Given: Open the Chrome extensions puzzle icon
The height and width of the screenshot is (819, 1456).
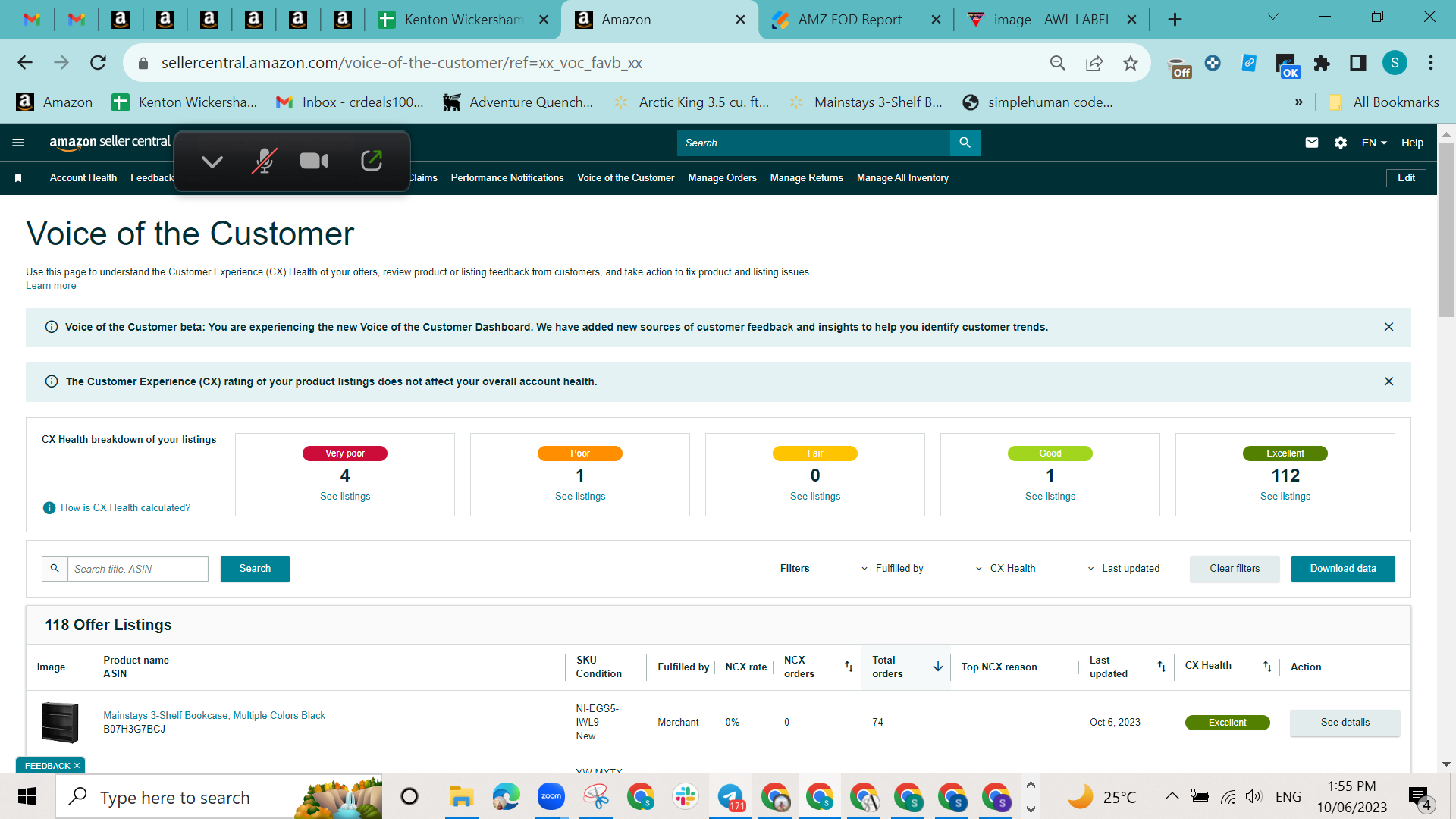Looking at the screenshot, I should pyautogui.click(x=1322, y=63).
